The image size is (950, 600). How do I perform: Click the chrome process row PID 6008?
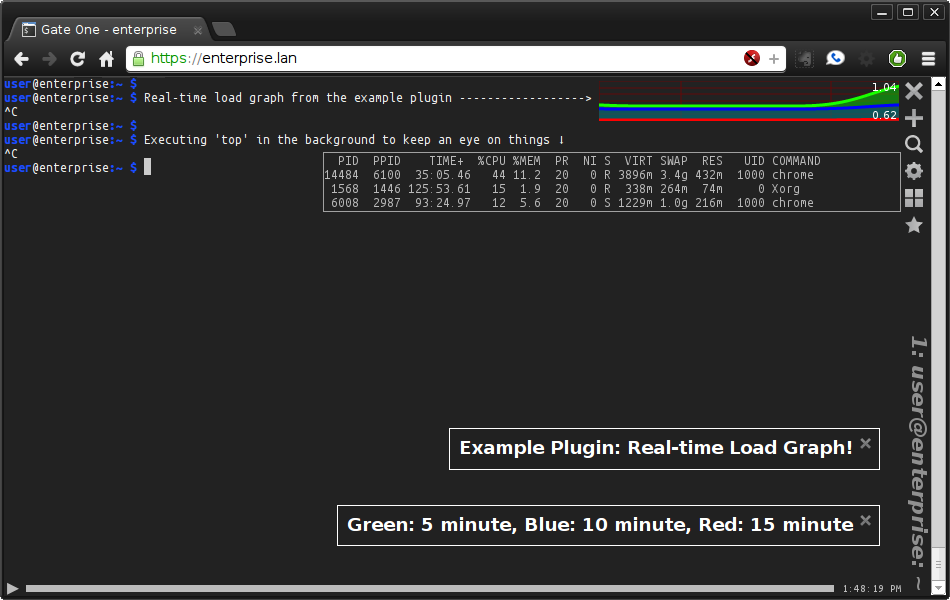[x=612, y=202]
